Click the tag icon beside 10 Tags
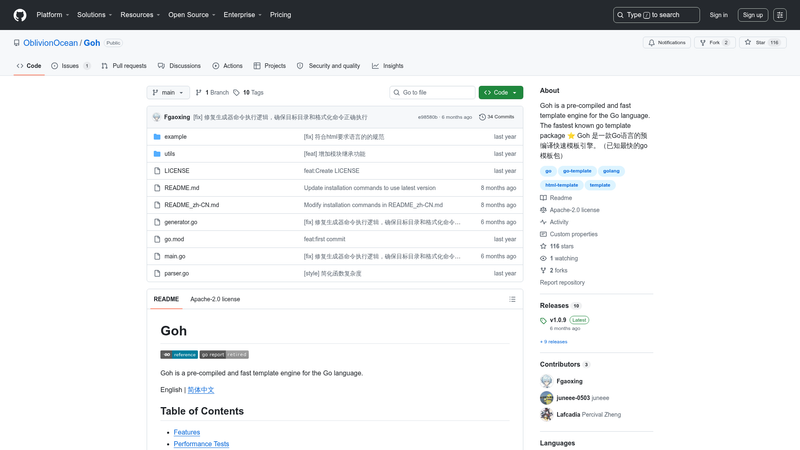Viewport: 800px width, 450px height. click(x=236, y=92)
